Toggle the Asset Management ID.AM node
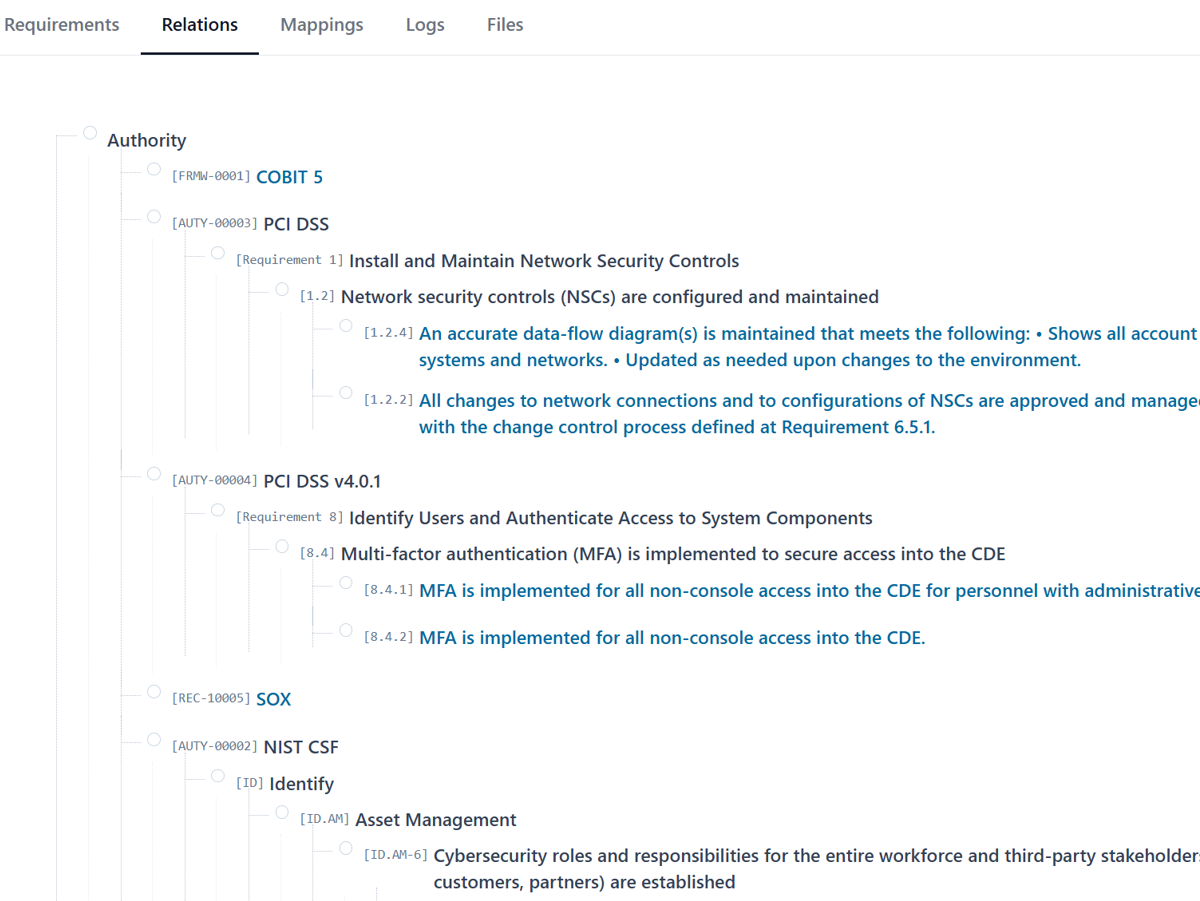Viewport: 1200px width, 901px height. click(x=282, y=812)
